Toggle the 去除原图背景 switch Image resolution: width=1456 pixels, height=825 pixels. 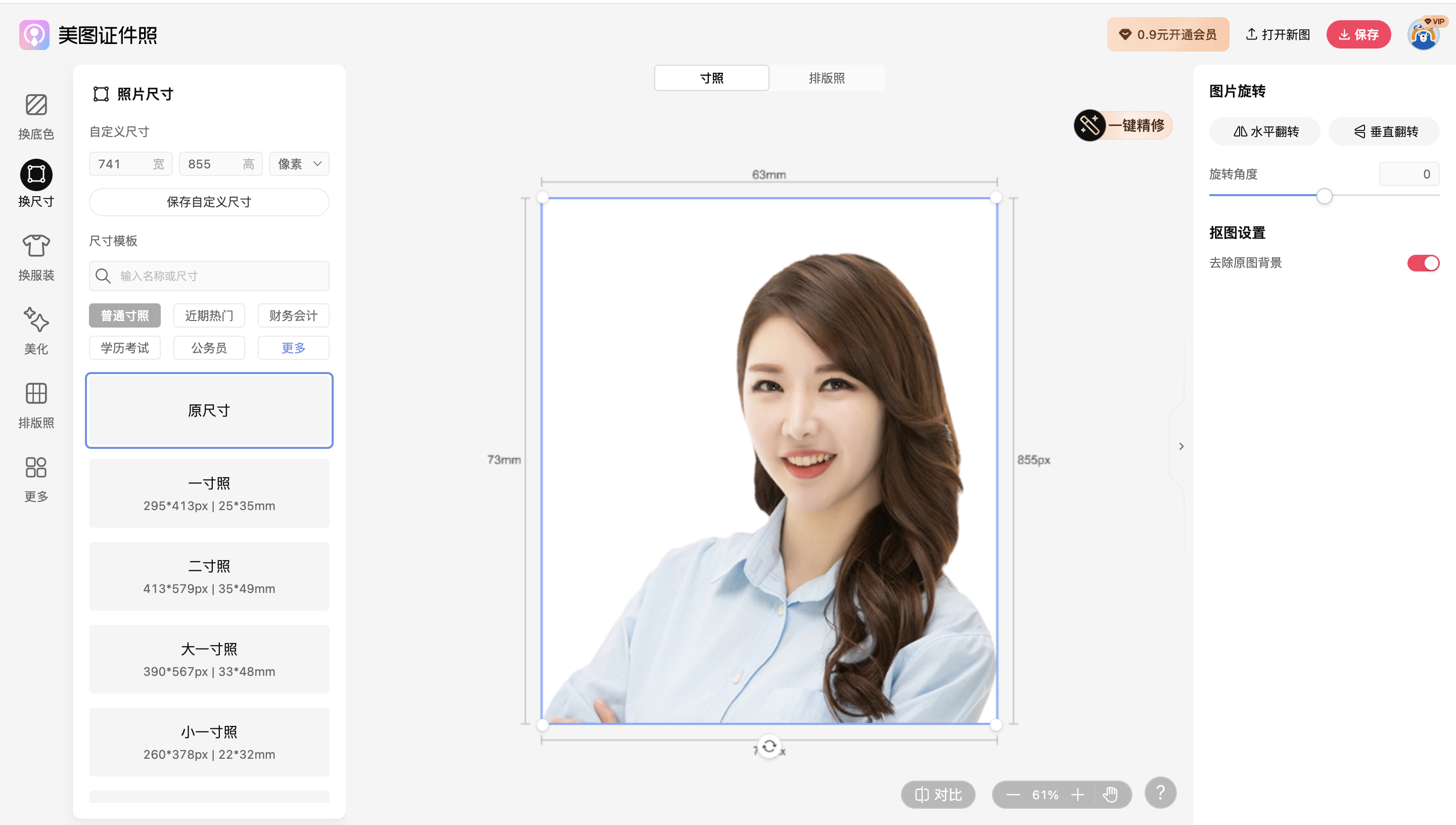[x=1423, y=263]
